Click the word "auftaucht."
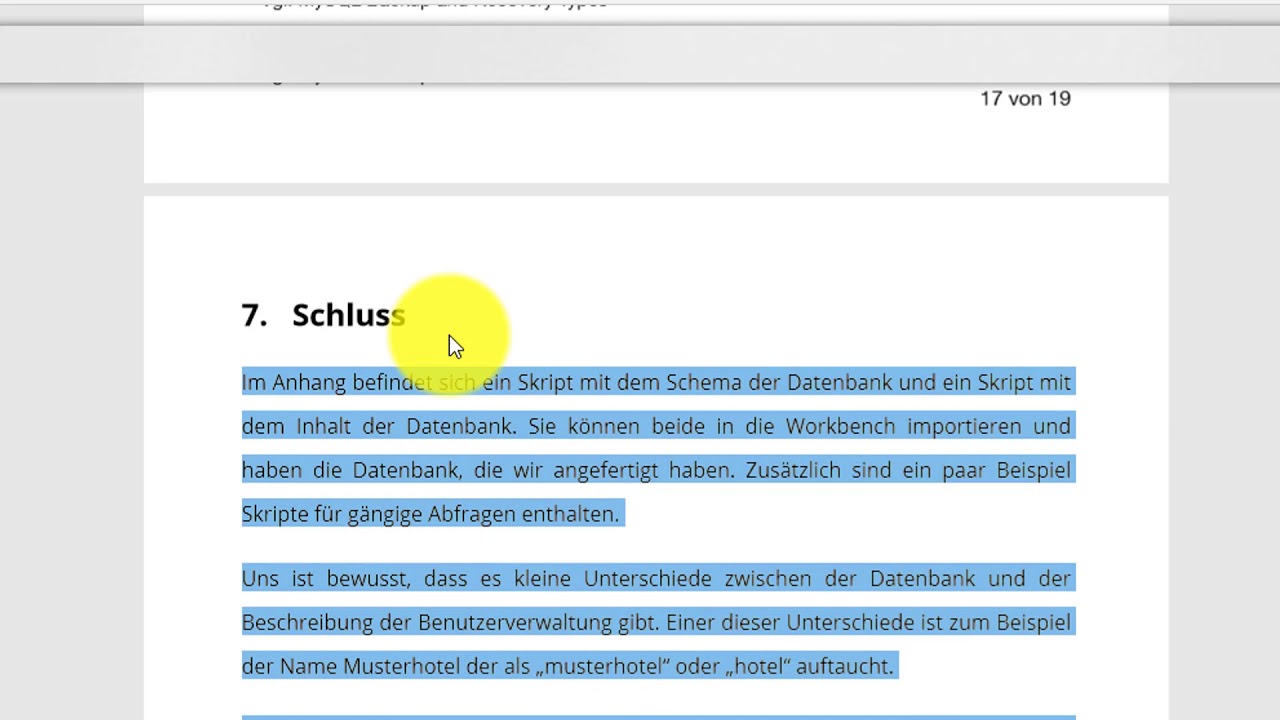 (844, 666)
